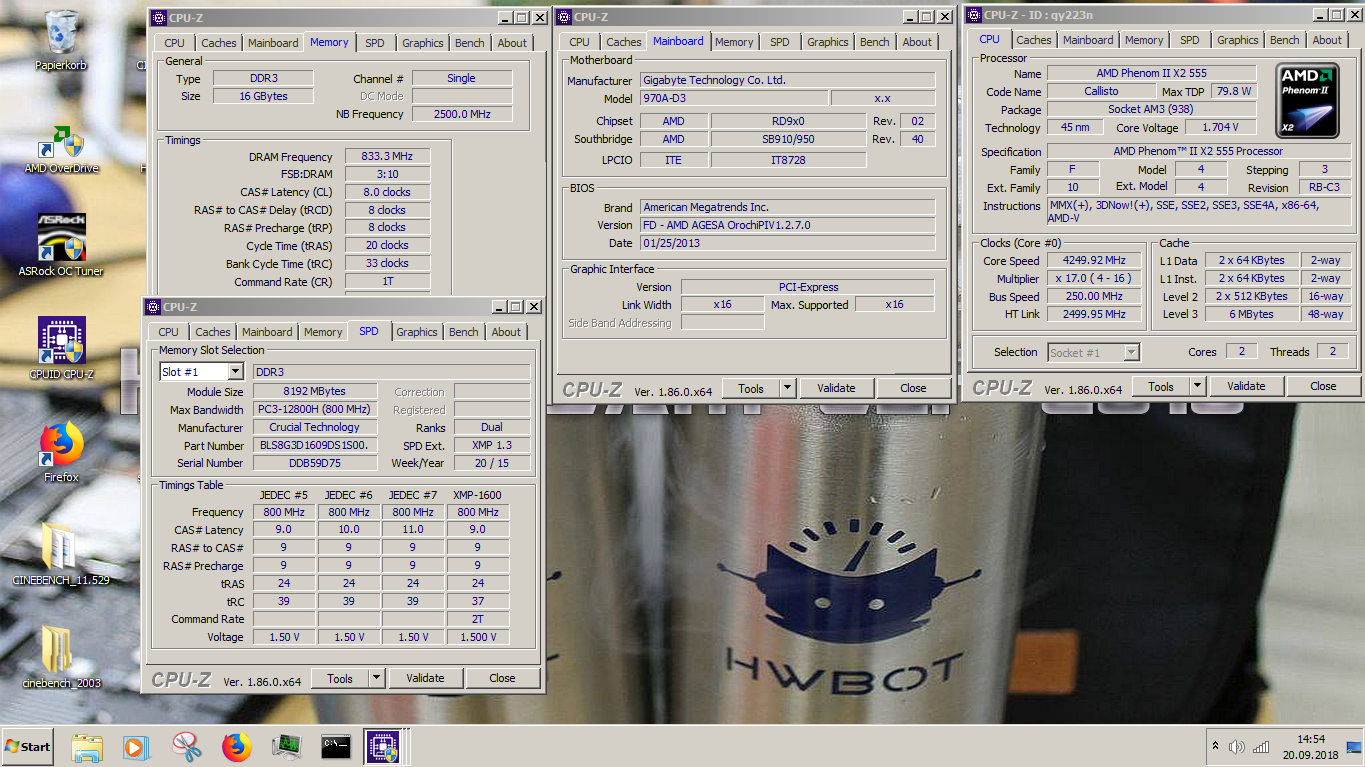This screenshot has width=1365, height=767.
Task: Open the volume control tray icon
Action: [1238, 746]
